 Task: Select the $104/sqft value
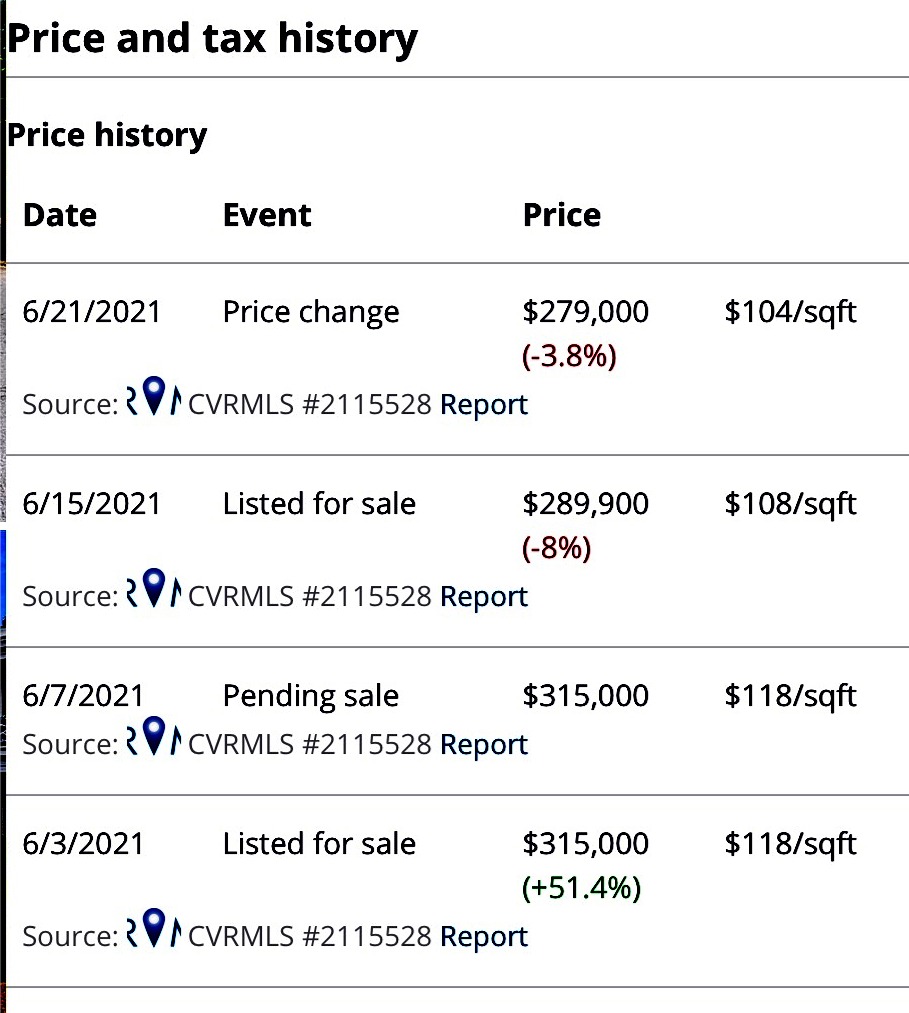click(x=790, y=313)
